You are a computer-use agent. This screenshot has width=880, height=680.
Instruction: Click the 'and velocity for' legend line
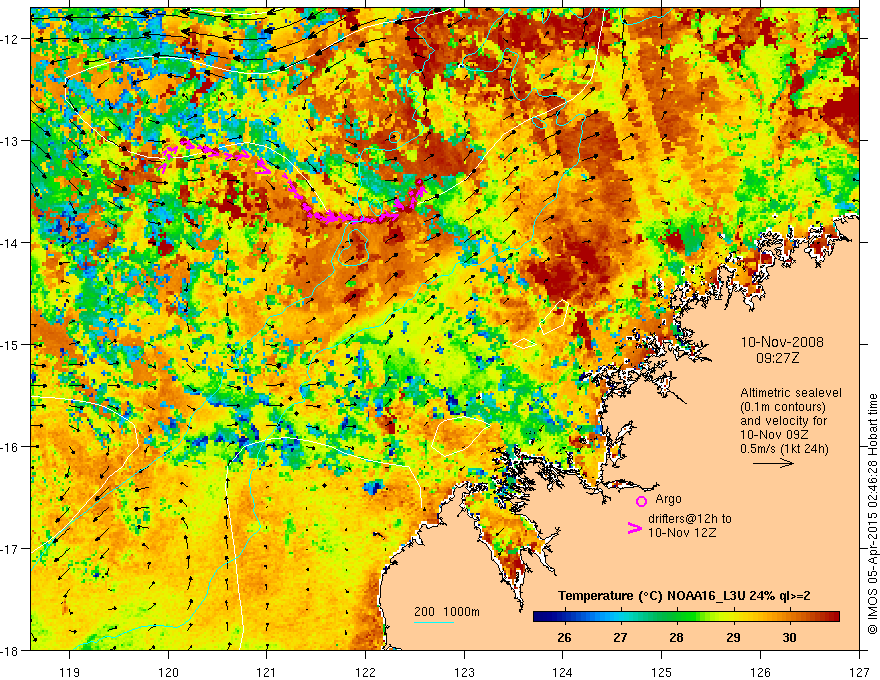[x=783, y=421]
